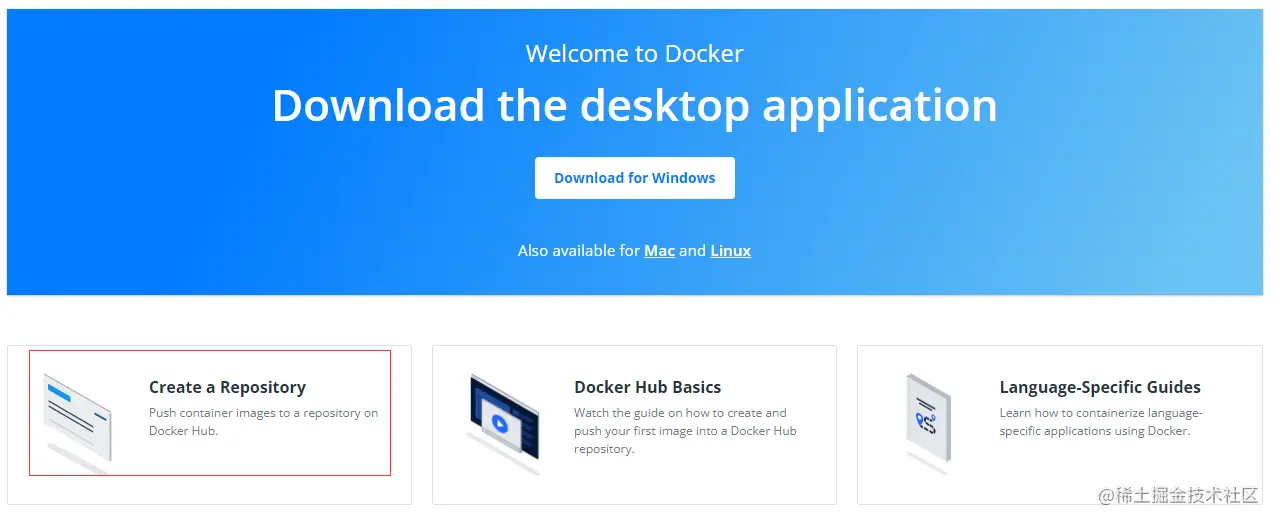Viewport: 1275px width, 522px height.
Task: Open the Docker Hub Basics heading
Action: tap(647, 387)
